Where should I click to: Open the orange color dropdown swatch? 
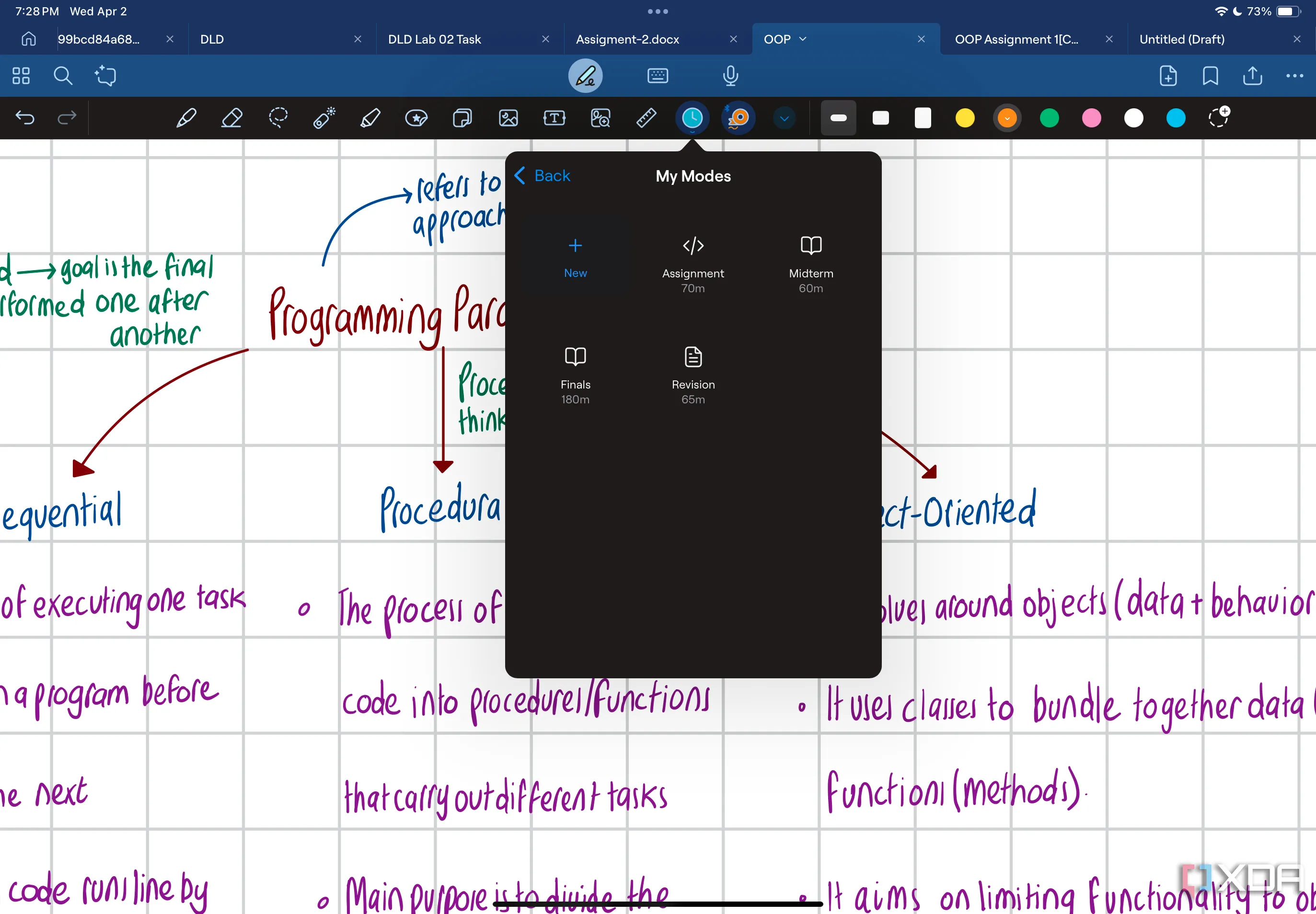(1006, 118)
